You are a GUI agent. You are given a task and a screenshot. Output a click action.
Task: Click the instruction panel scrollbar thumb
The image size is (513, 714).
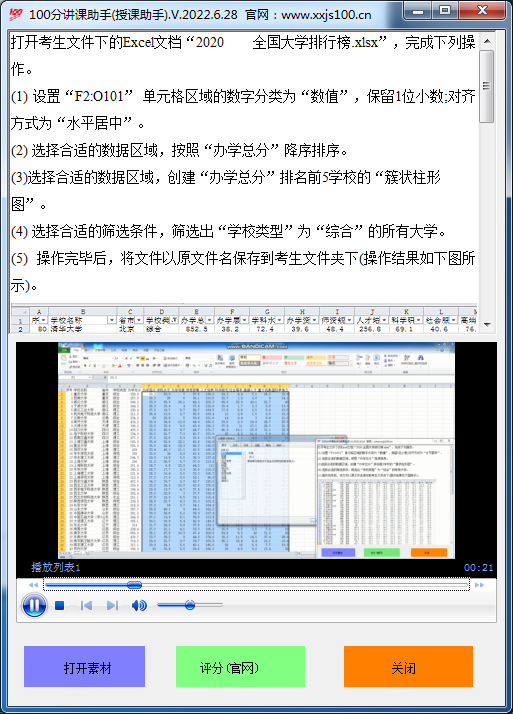click(x=487, y=86)
